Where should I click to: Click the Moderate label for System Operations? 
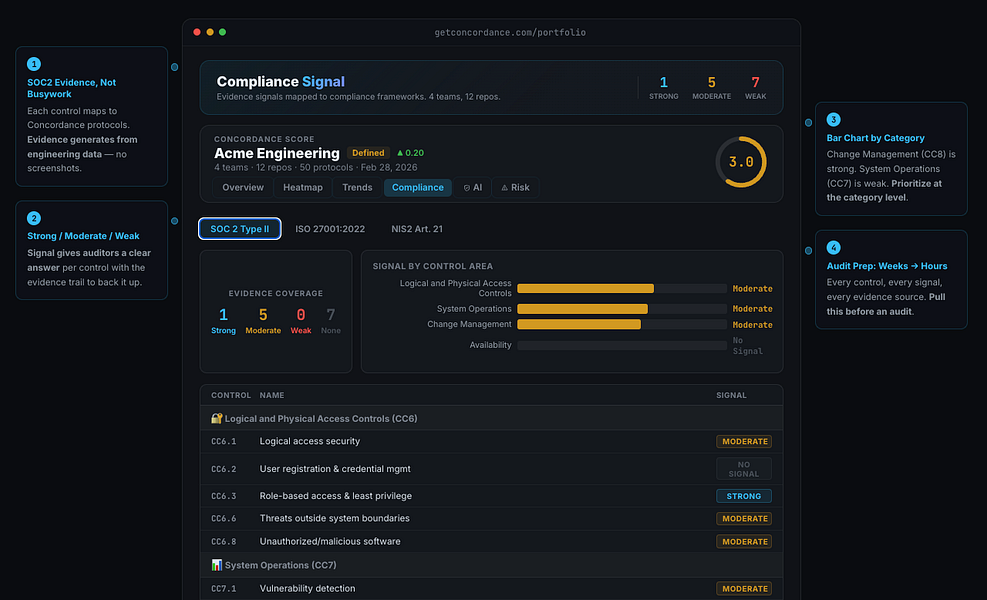(752, 309)
